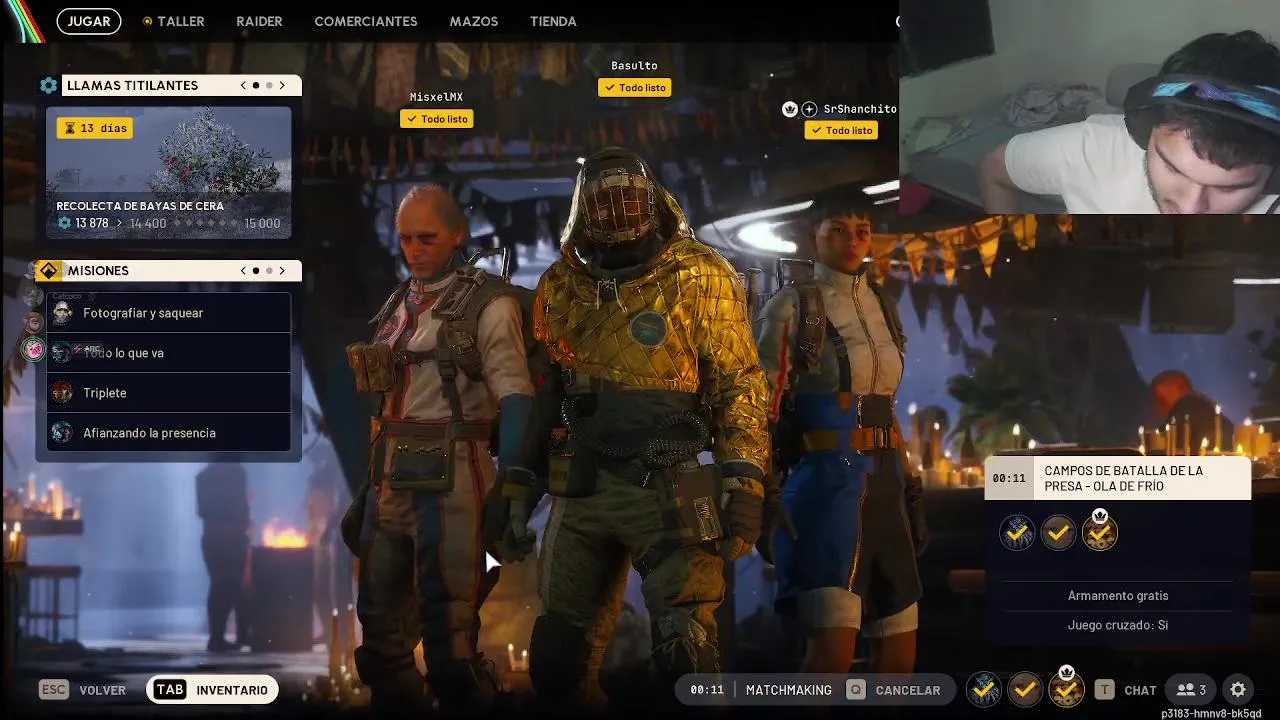This screenshot has width=1280, height=720.
Task: Open the Recolecta de bayas de cera card
Action: 169,173
